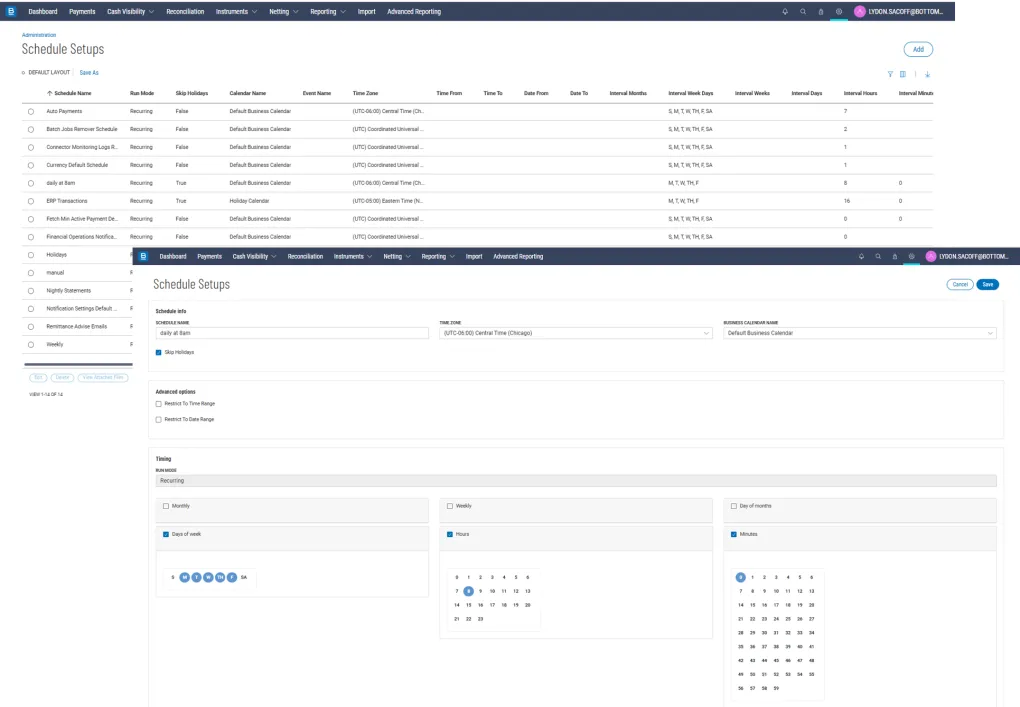
Task: Open the column chooser icon above the grid
Action: (x=903, y=73)
